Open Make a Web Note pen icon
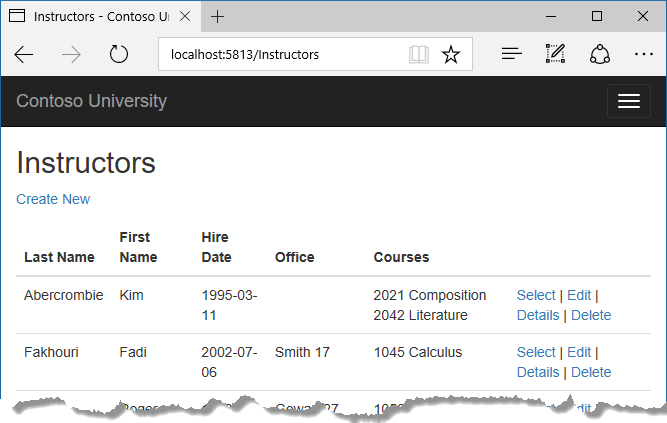 556,55
